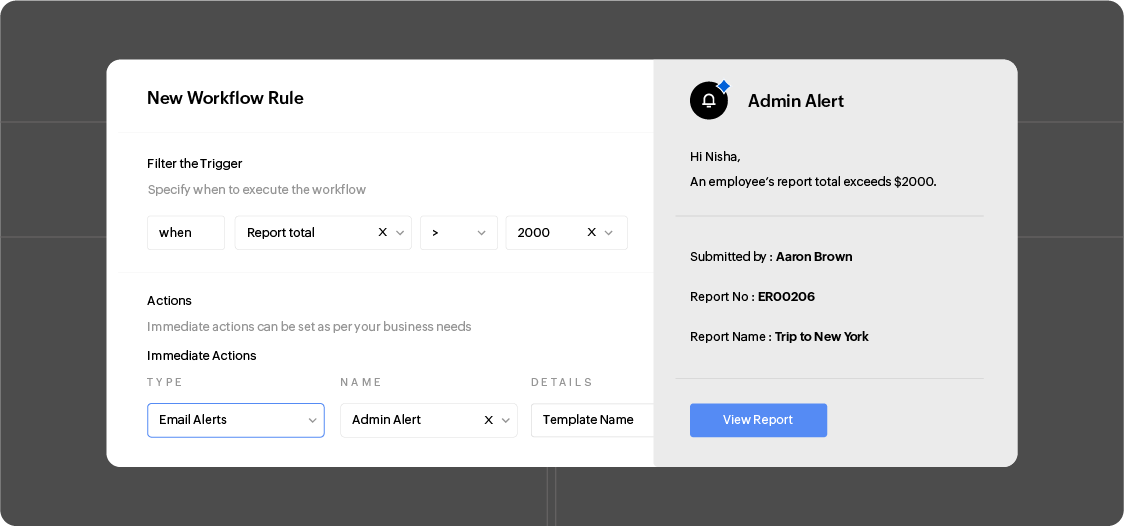Click report name Trip to New York

pos(821,337)
